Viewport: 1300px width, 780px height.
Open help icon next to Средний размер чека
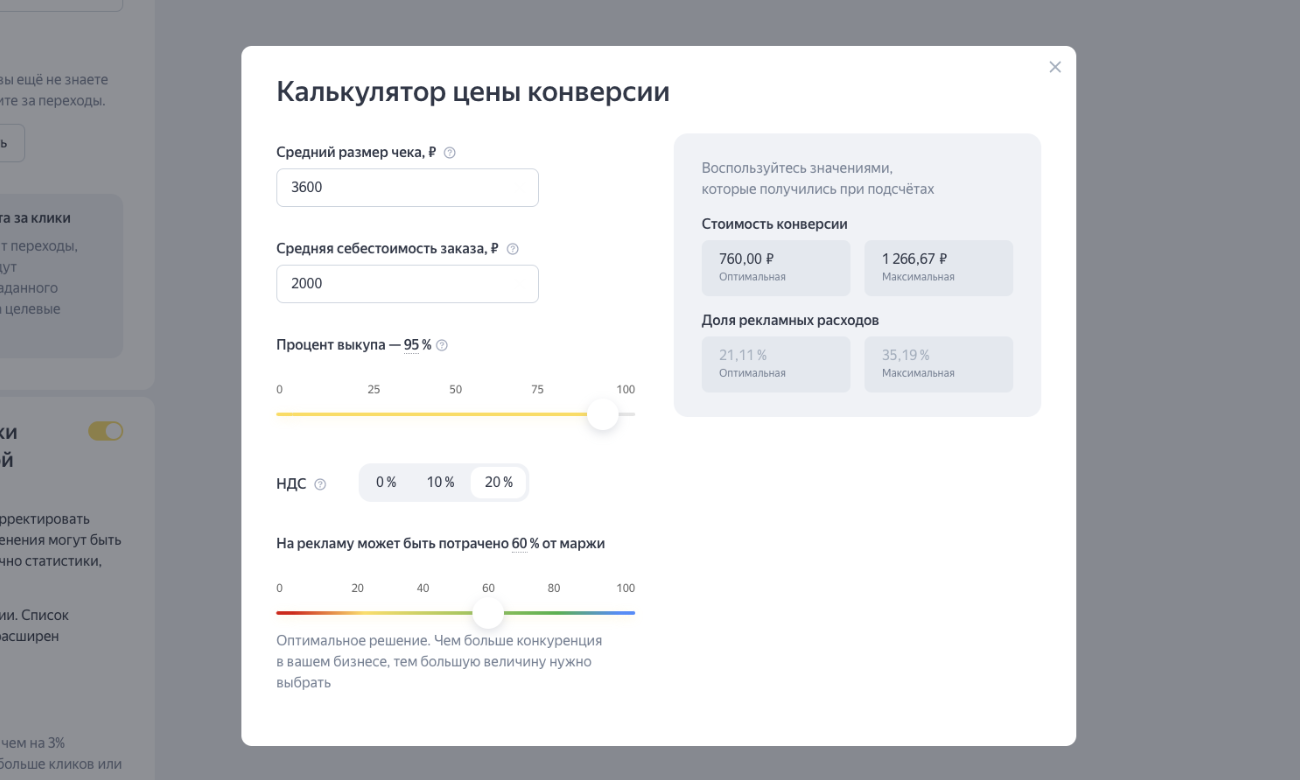450,153
